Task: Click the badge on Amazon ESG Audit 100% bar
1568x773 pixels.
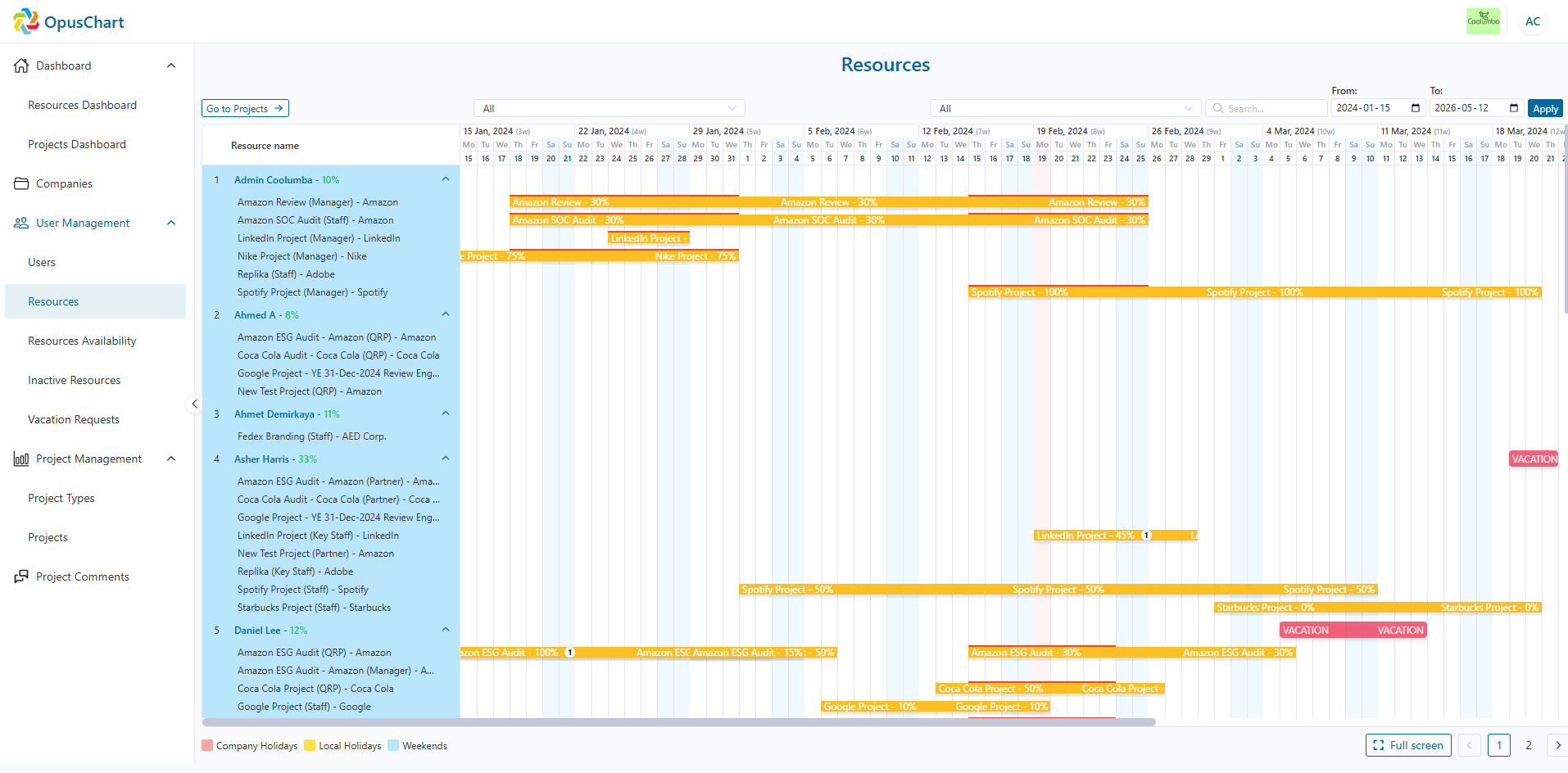Action: click(x=570, y=653)
